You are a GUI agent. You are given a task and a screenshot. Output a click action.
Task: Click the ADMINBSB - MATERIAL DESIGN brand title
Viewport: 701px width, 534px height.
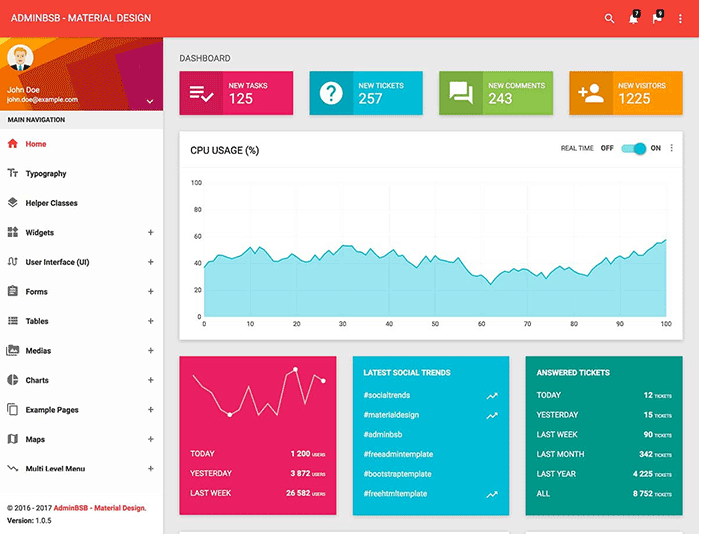[x=81, y=18]
